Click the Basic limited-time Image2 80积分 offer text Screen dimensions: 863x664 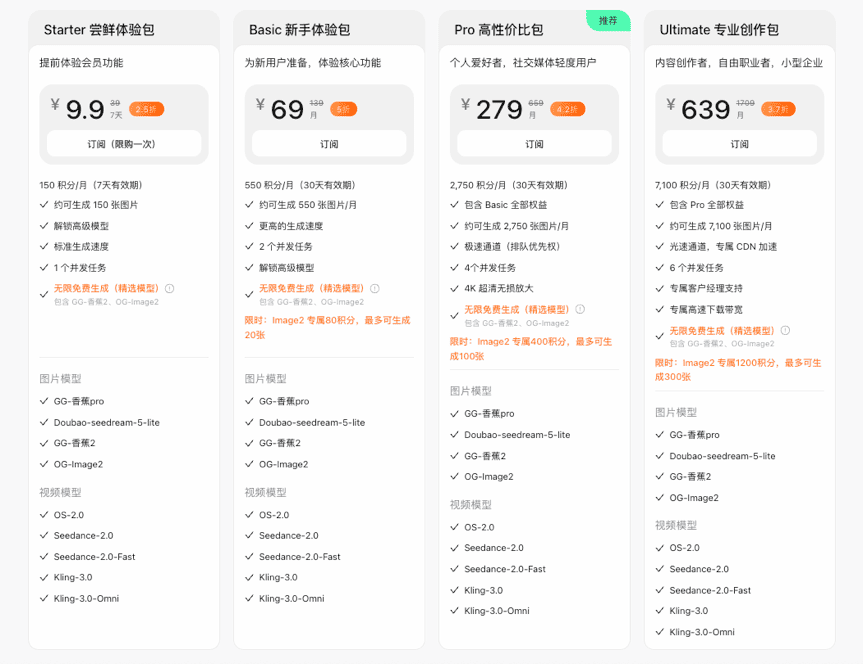pos(328,328)
